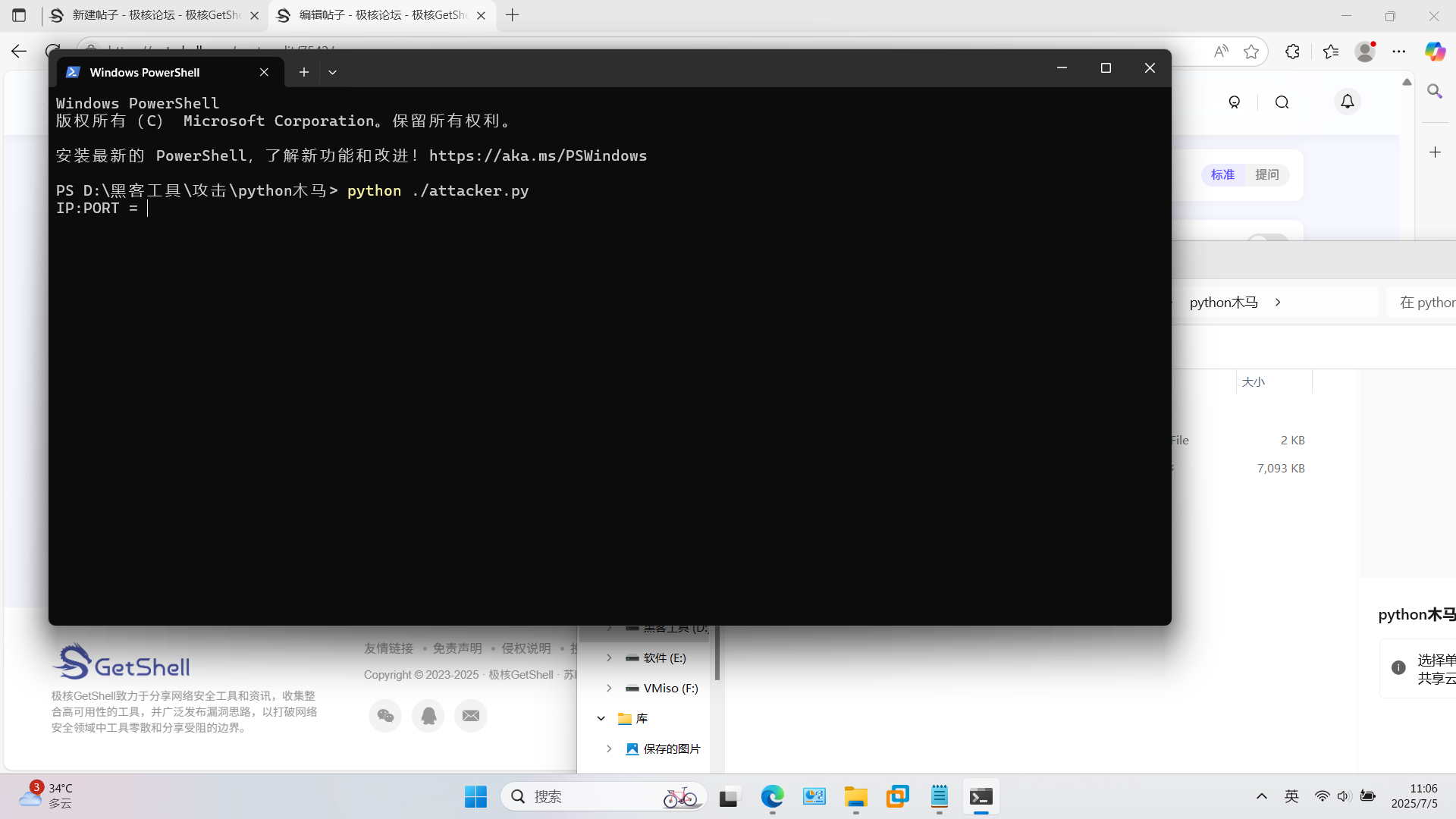This screenshot has height=819, width=1456.
Task: Open the Notepad taskbar icon
Action: point(940,797)
